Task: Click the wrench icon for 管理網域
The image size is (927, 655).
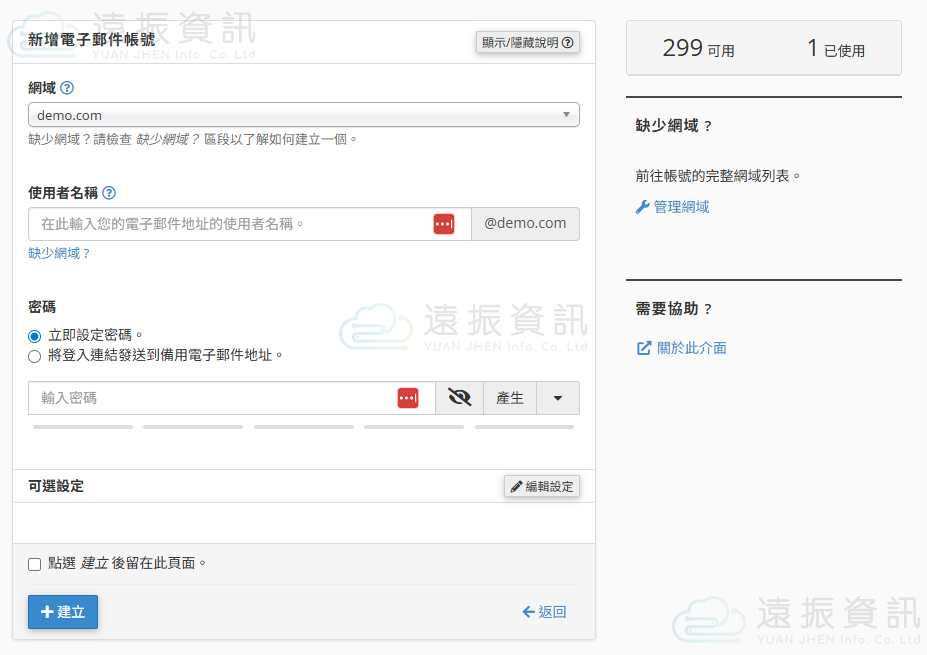Action: (x=643, y=207)
